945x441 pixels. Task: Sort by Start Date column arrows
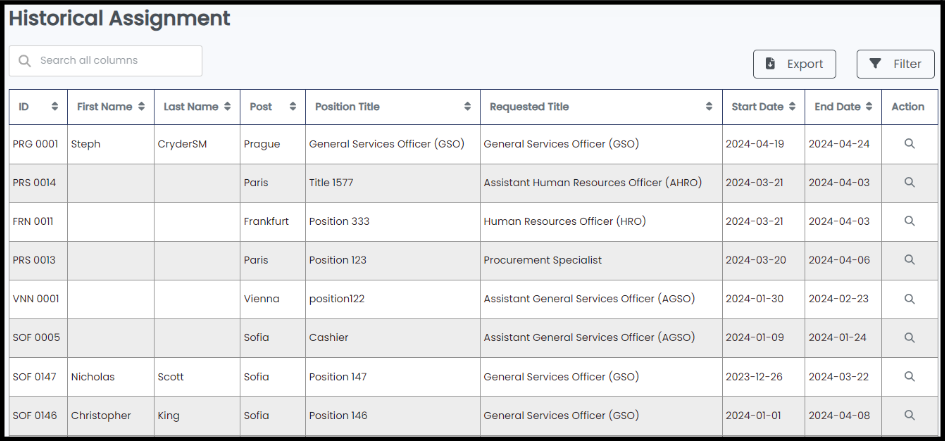(792, 107)
